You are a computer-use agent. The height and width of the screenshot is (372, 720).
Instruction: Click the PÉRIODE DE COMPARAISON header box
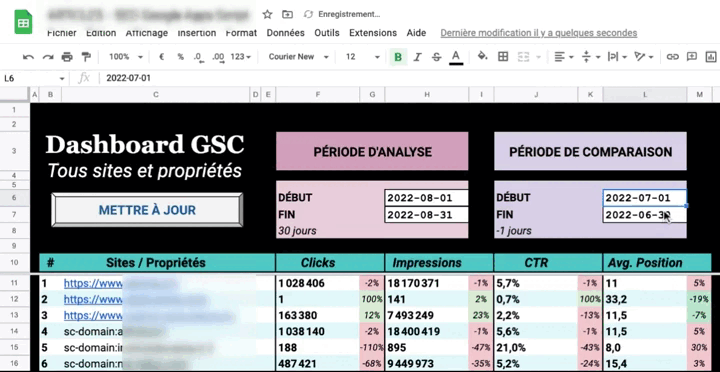(591, 152)
